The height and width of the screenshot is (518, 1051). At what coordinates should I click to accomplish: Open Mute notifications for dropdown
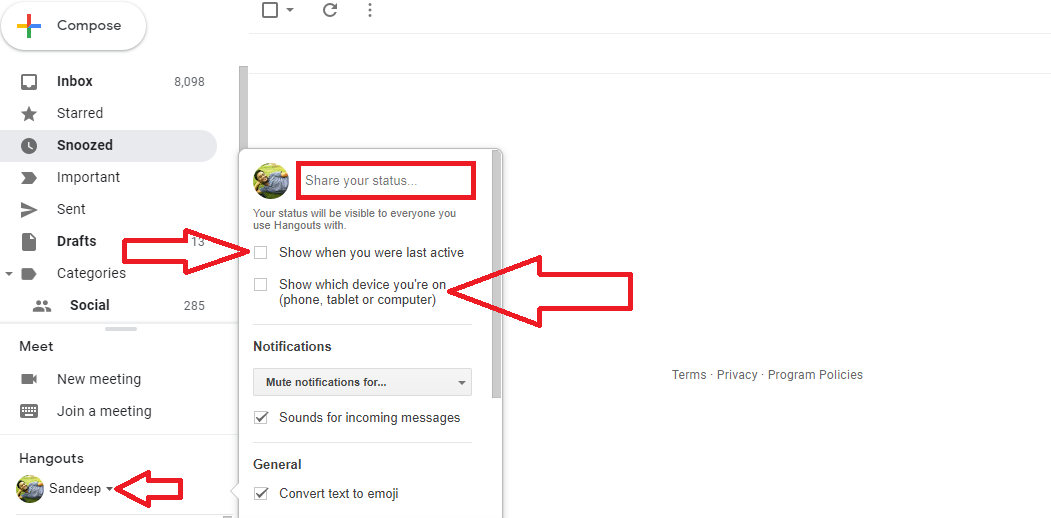(x=363, y=382)
